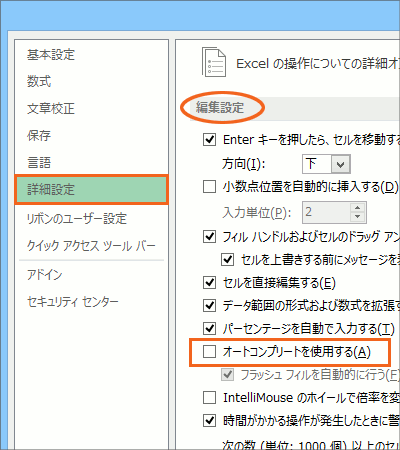Open クイック アクセス ツール バー settings

click(91, 246)
